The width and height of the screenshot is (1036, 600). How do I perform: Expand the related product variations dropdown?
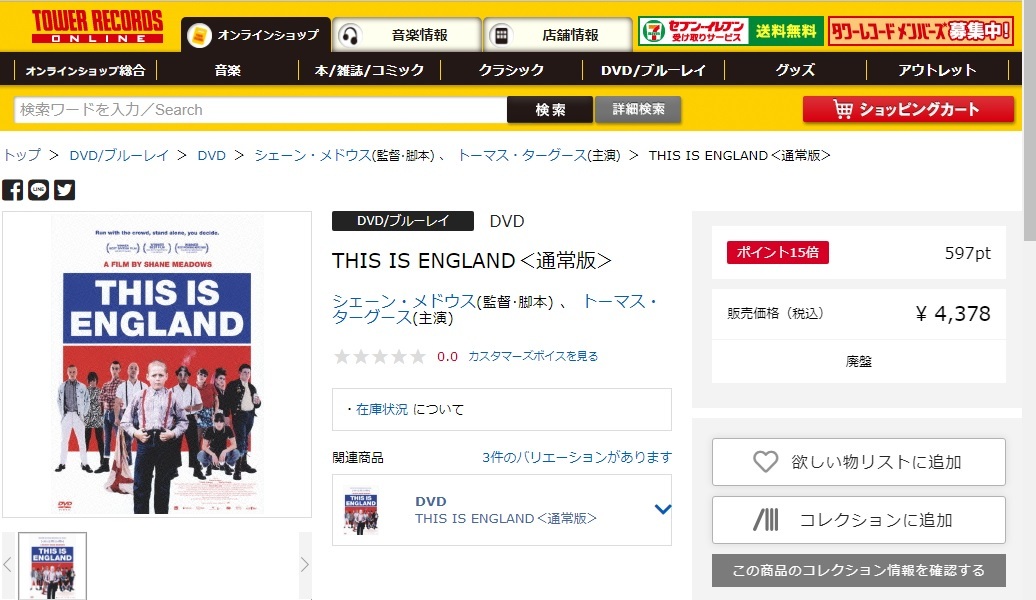click(x=663, y=509)
